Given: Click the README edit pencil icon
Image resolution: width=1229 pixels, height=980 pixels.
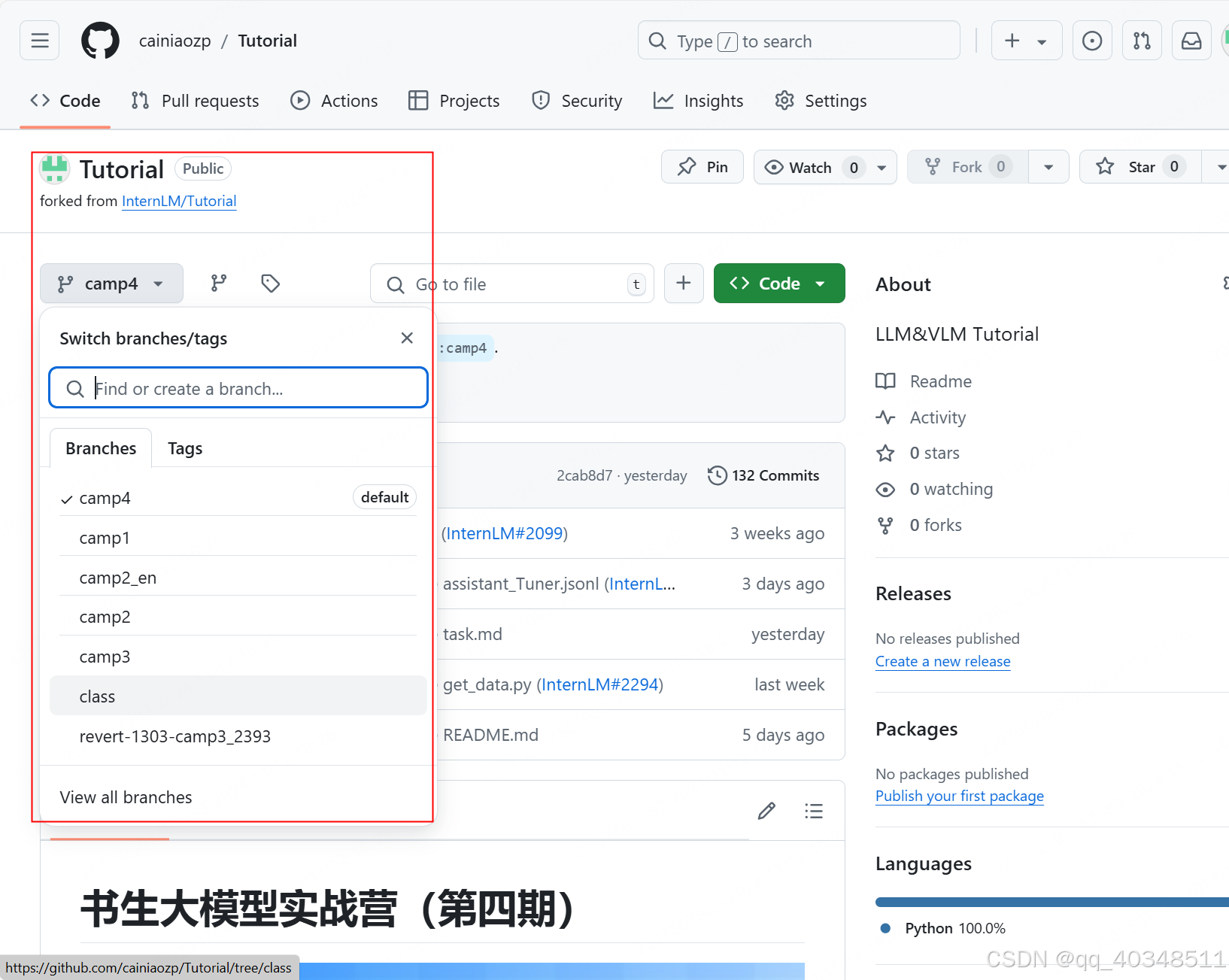Looking at the screenshot, I should [x=766, y=811].
